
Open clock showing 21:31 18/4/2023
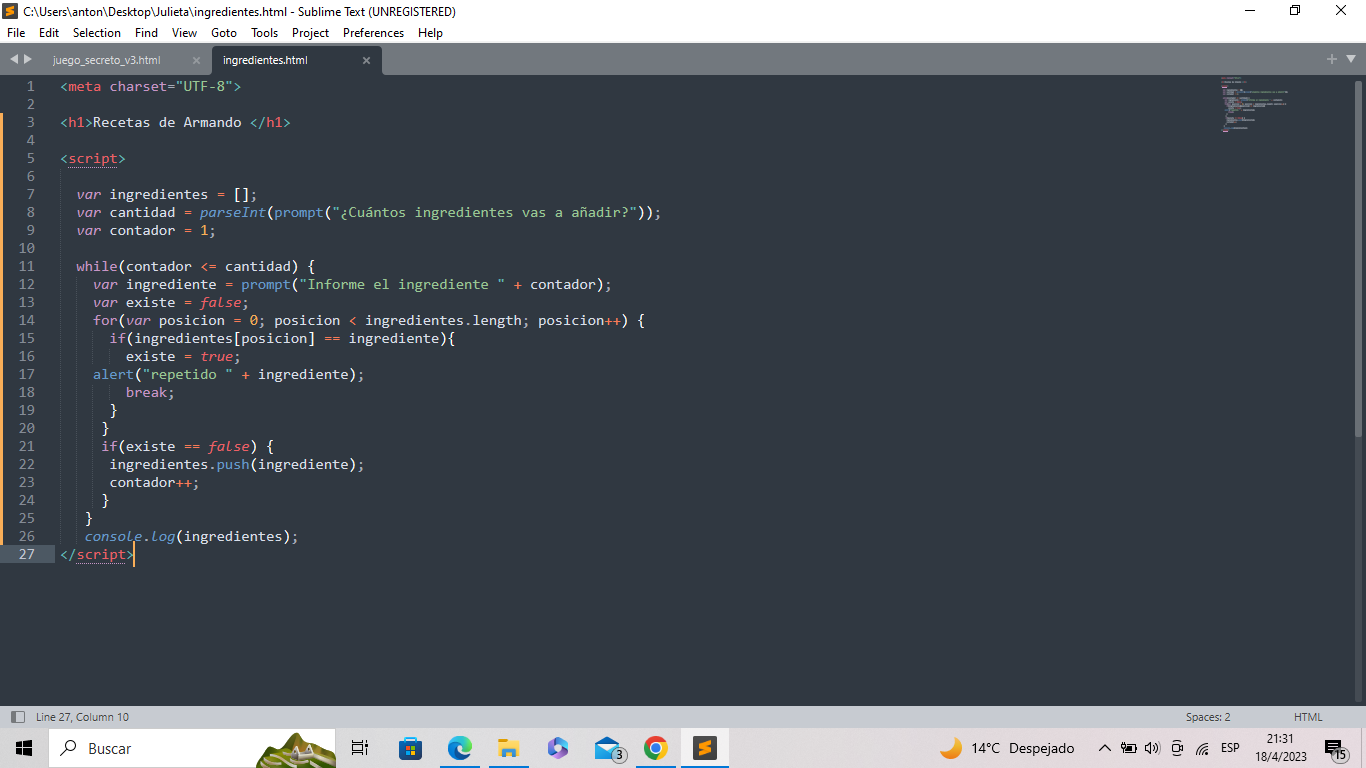1280,748
